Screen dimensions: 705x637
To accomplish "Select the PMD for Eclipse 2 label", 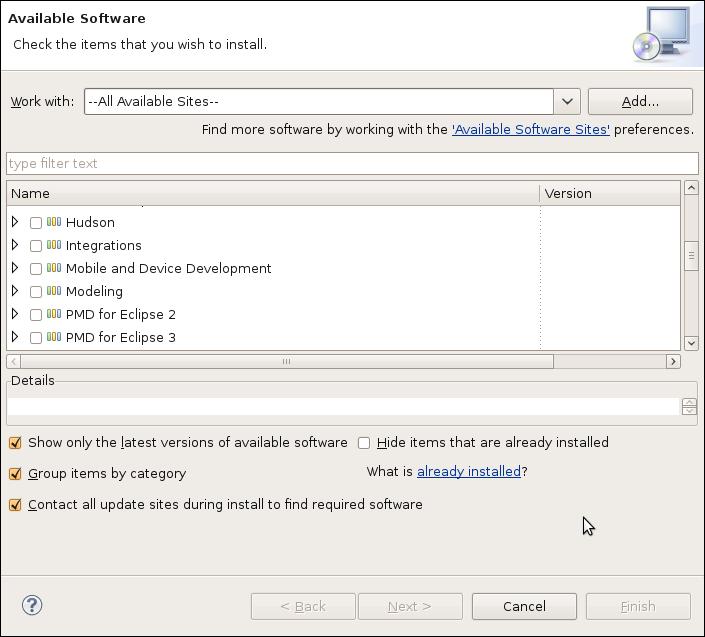I will 120,314.
